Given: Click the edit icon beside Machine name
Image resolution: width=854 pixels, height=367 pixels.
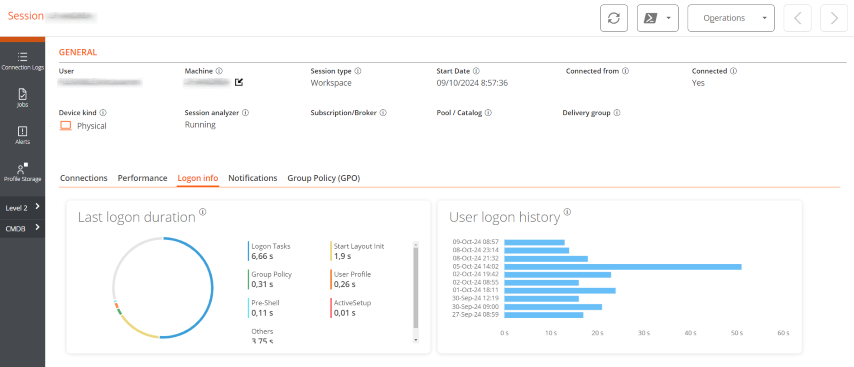Looking at the screenshot, I should pos(239,83).
